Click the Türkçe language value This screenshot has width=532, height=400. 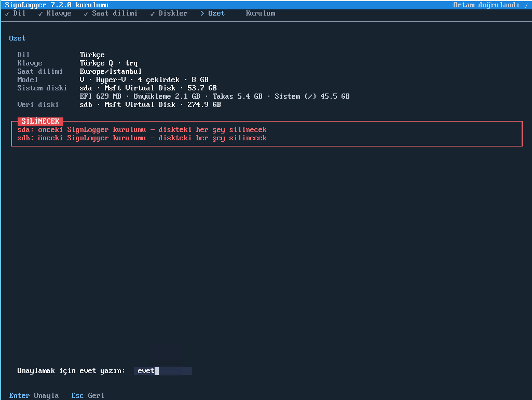(92, 55)
